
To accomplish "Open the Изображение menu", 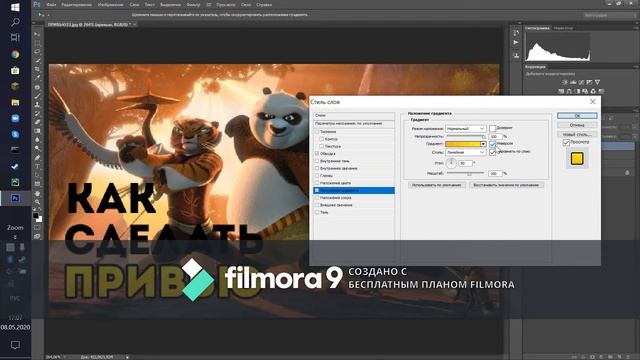I will 110,5.
